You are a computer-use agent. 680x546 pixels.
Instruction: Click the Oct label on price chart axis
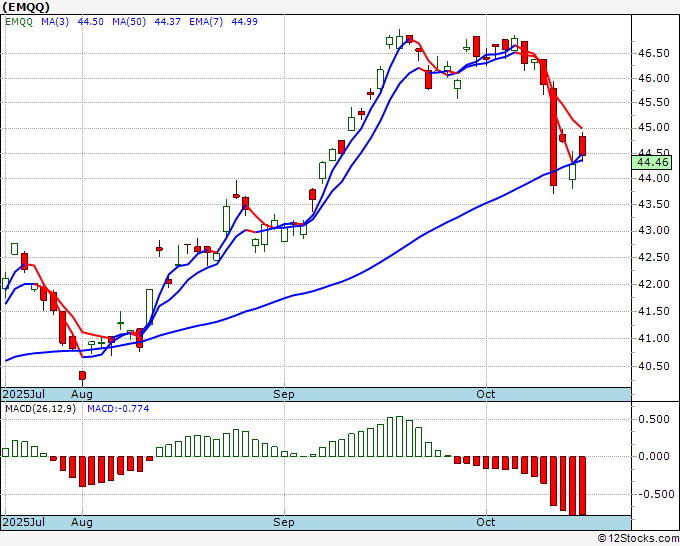[x=485, y=394]
